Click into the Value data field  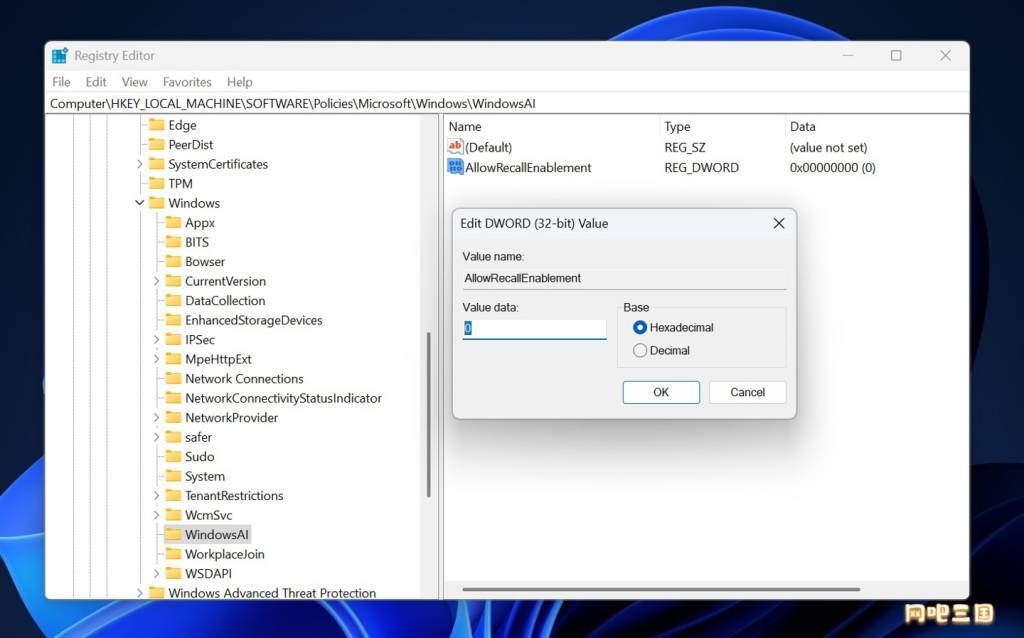(534, 328)
